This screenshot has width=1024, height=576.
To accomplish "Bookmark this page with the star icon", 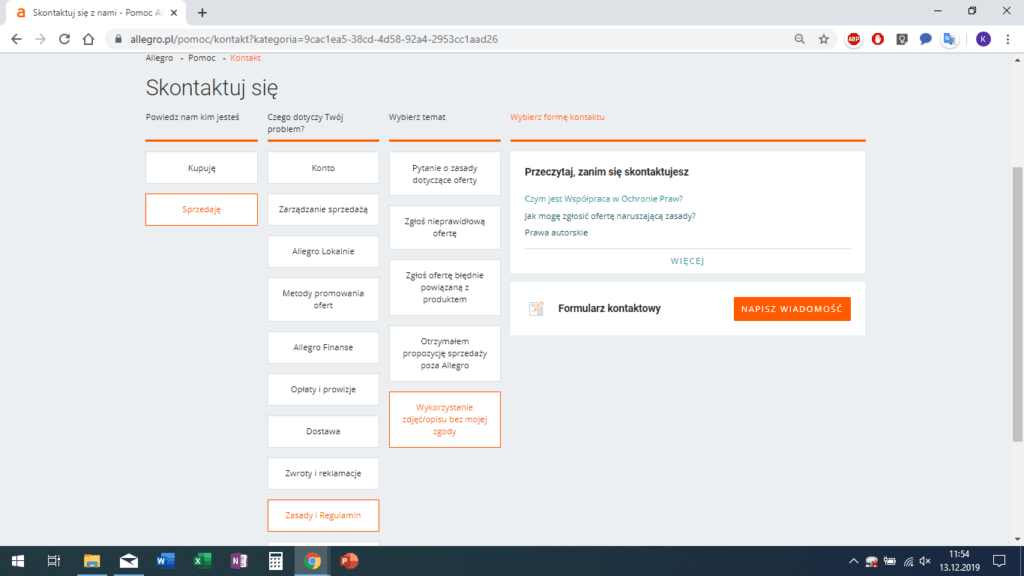I will [823, 39].
